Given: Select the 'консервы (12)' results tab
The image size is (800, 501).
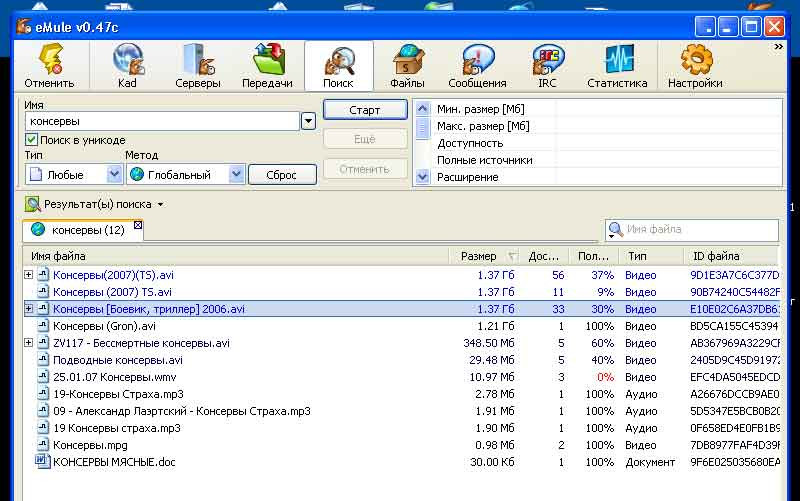Looking at the screenshot, I should point(86,230).
